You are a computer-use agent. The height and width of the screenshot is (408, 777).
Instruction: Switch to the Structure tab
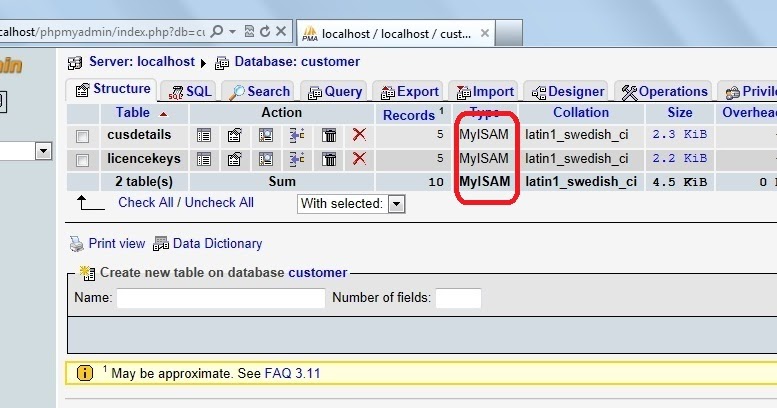(112, 89)
